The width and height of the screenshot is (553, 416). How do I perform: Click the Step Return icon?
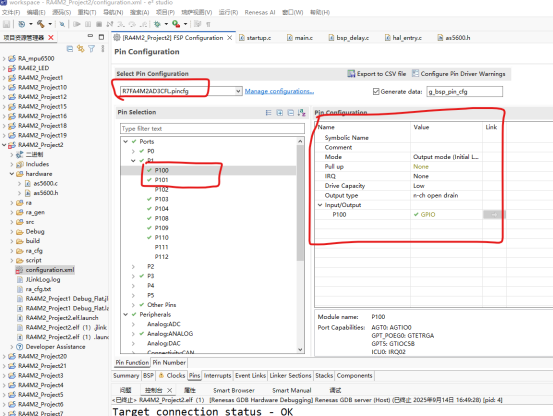(144, 24)
